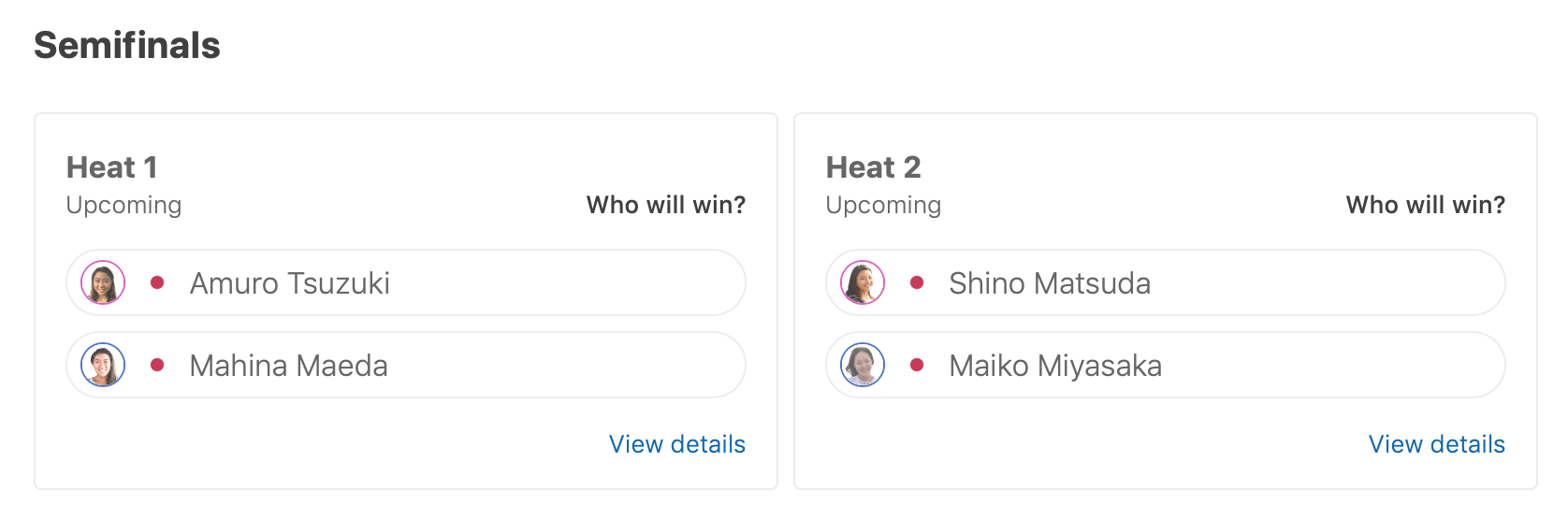1568x505 pixels.
Task: Open View details for Heat 2
Action: (1436, 444)
